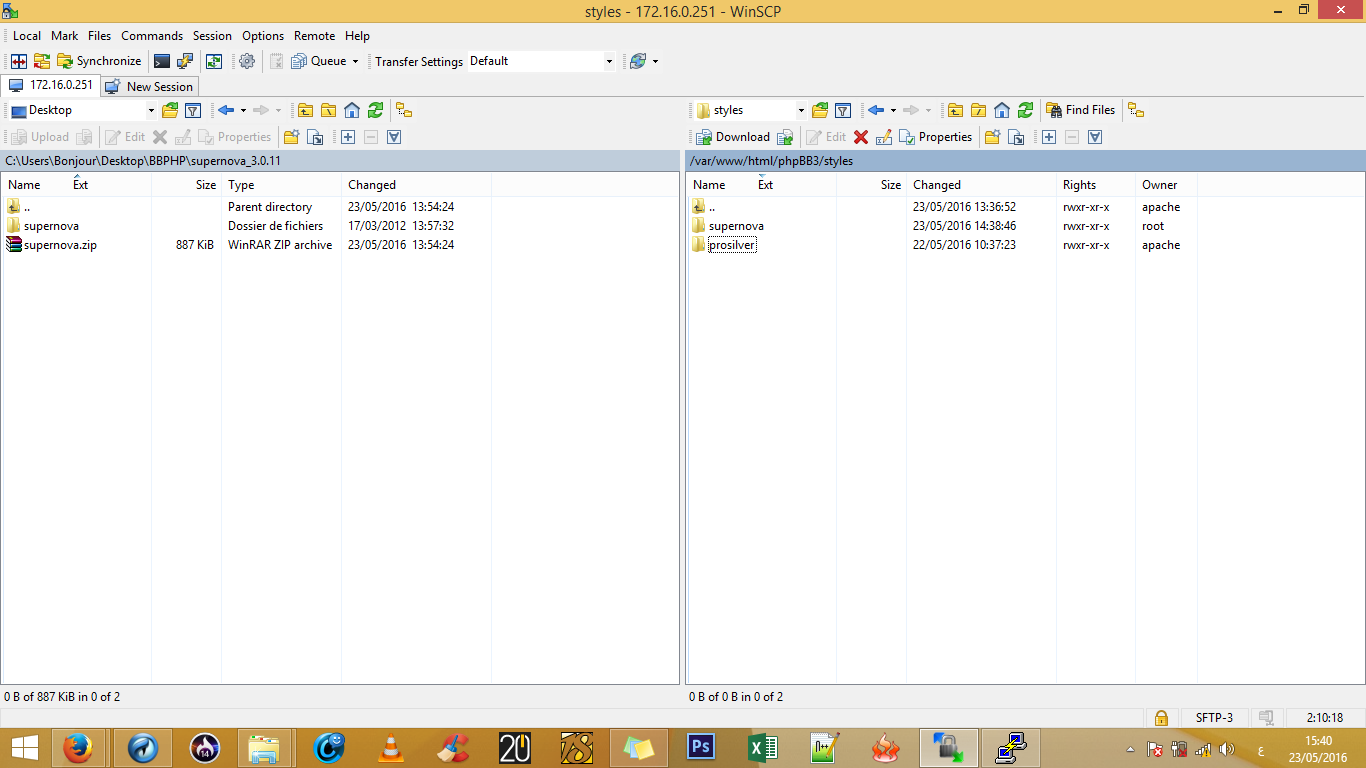Create new folder in local panel
The width and height of the screenshot is (1366, 768).
click(x=292, y=137)
